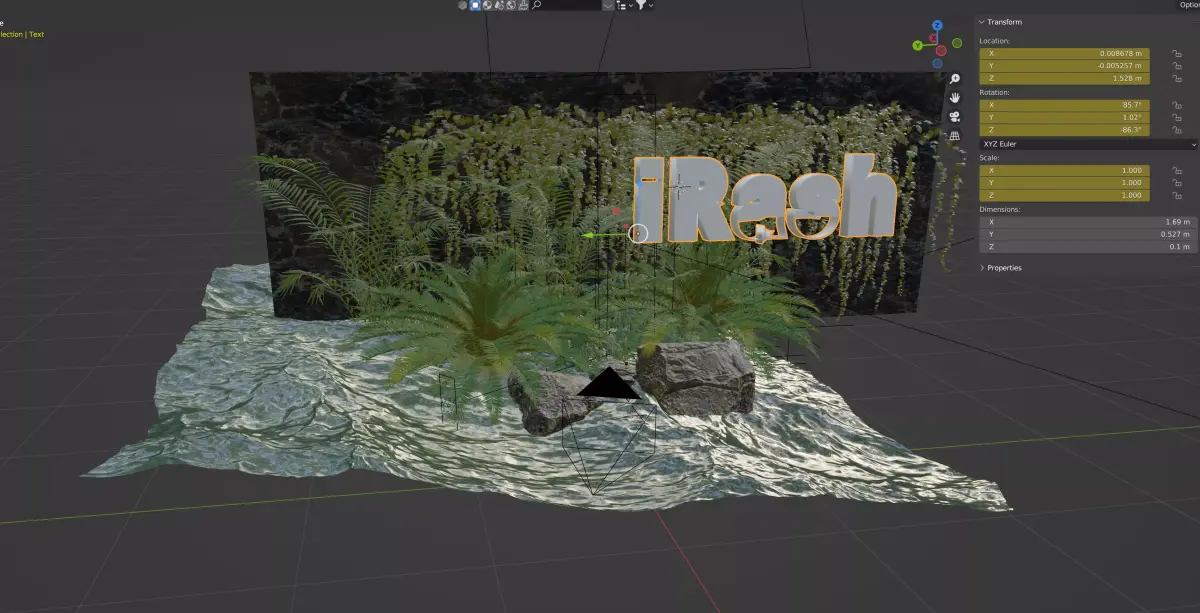
Task: Select the iRash 3D text object
Action: coord(767,200)
